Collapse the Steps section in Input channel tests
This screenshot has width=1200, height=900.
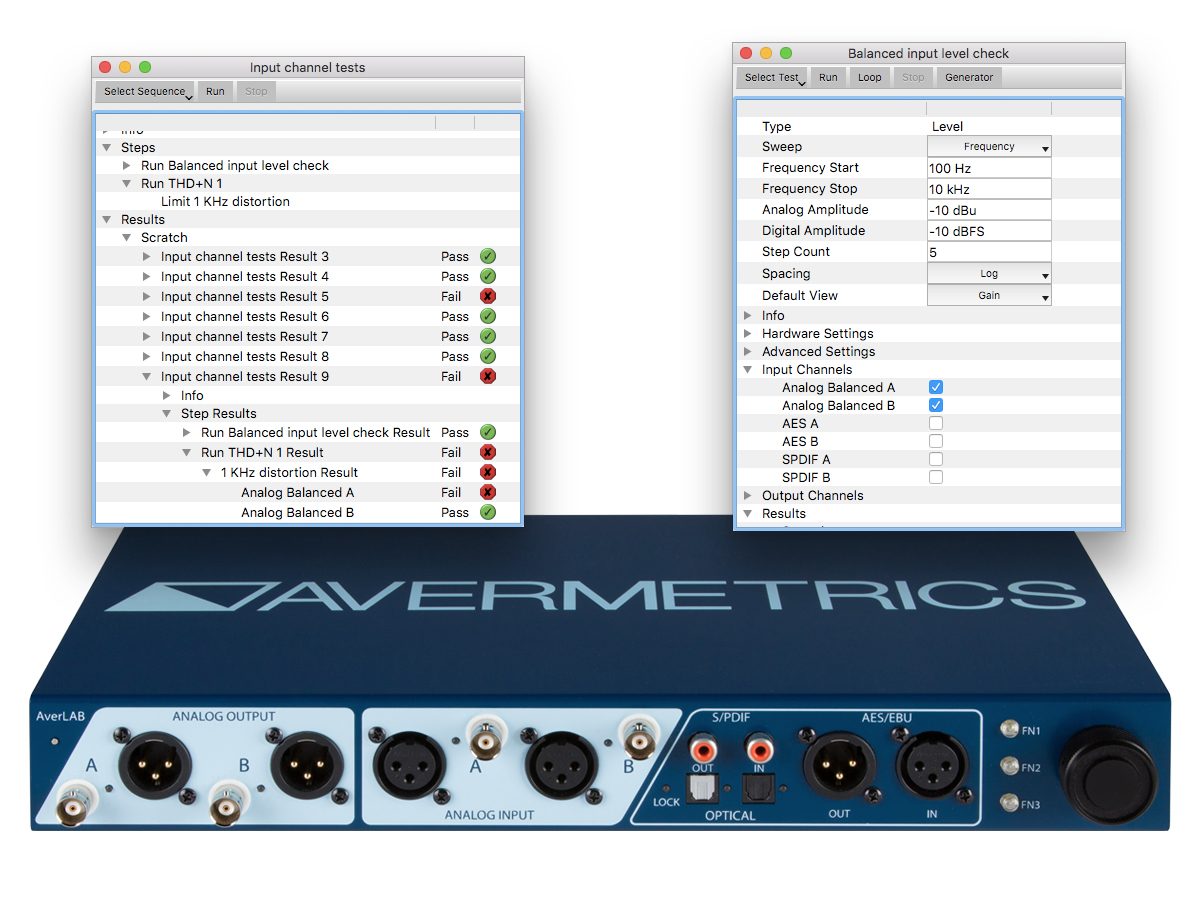(x=107, y=148)
